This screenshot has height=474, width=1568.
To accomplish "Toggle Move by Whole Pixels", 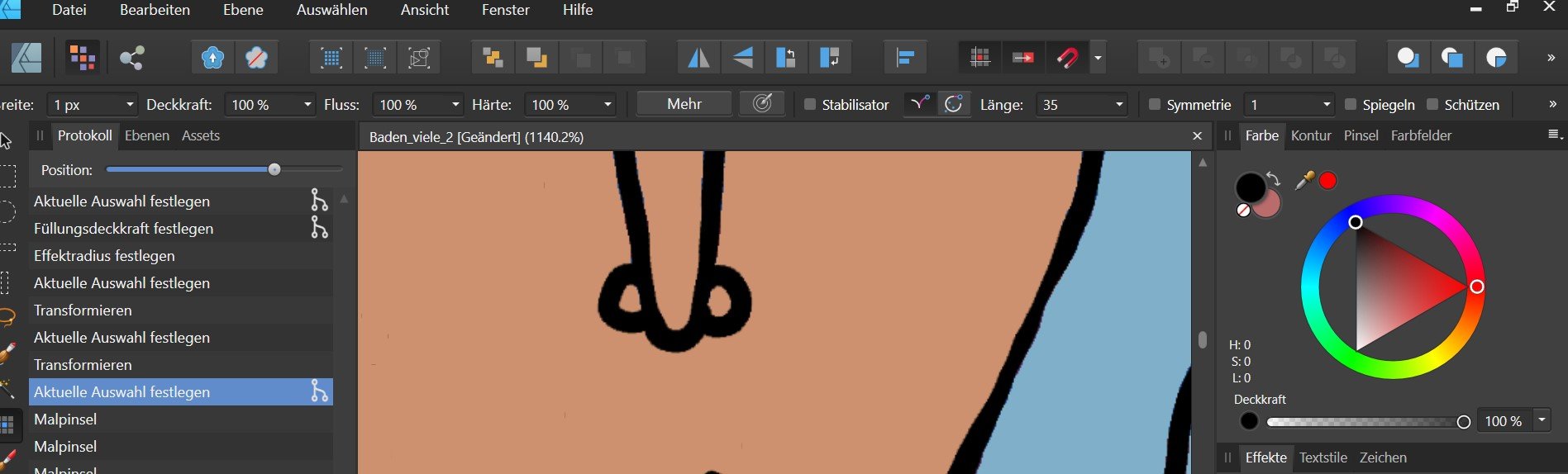I will [1023, 58].
